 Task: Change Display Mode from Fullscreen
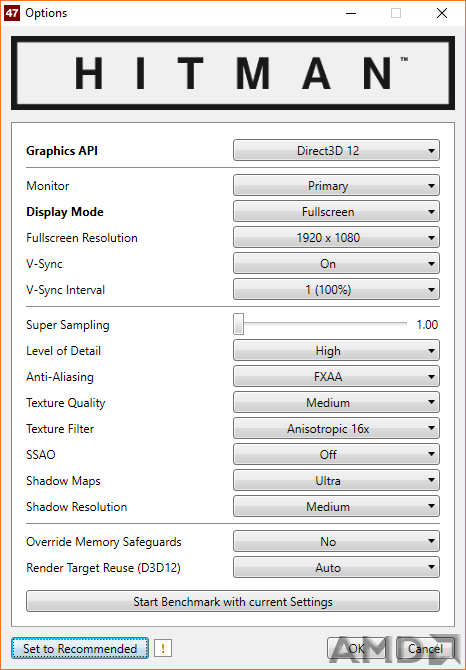(336, 212)
